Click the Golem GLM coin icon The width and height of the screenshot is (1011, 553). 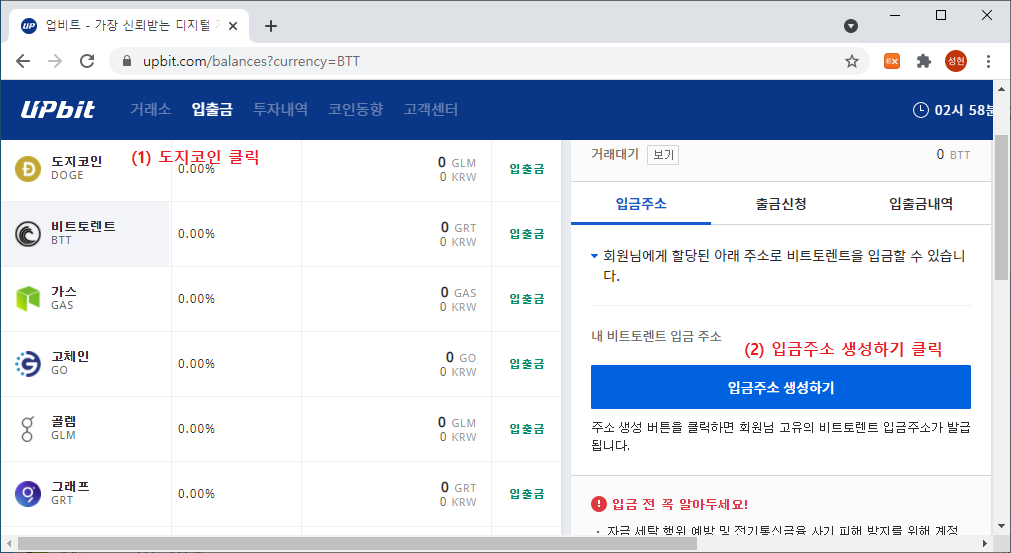(27, 429)
